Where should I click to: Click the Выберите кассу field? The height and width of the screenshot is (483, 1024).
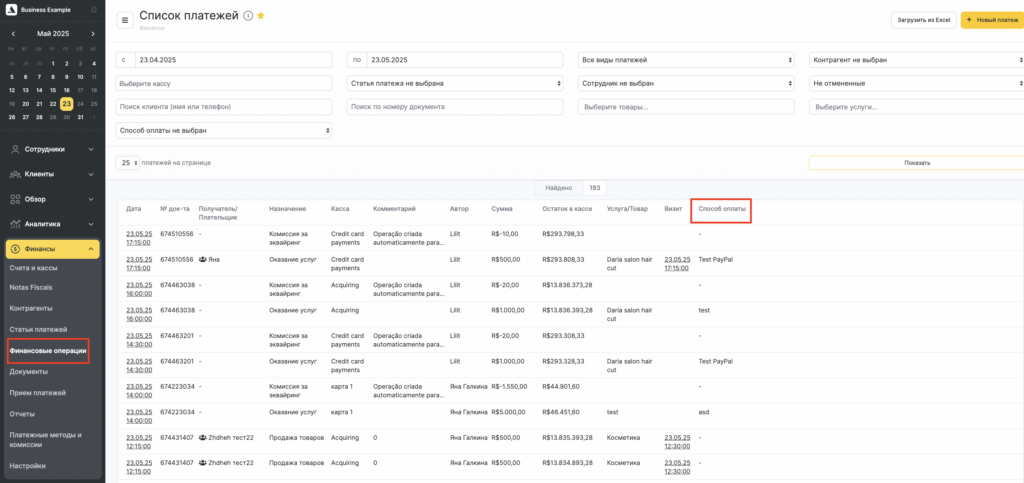point(223,84)
